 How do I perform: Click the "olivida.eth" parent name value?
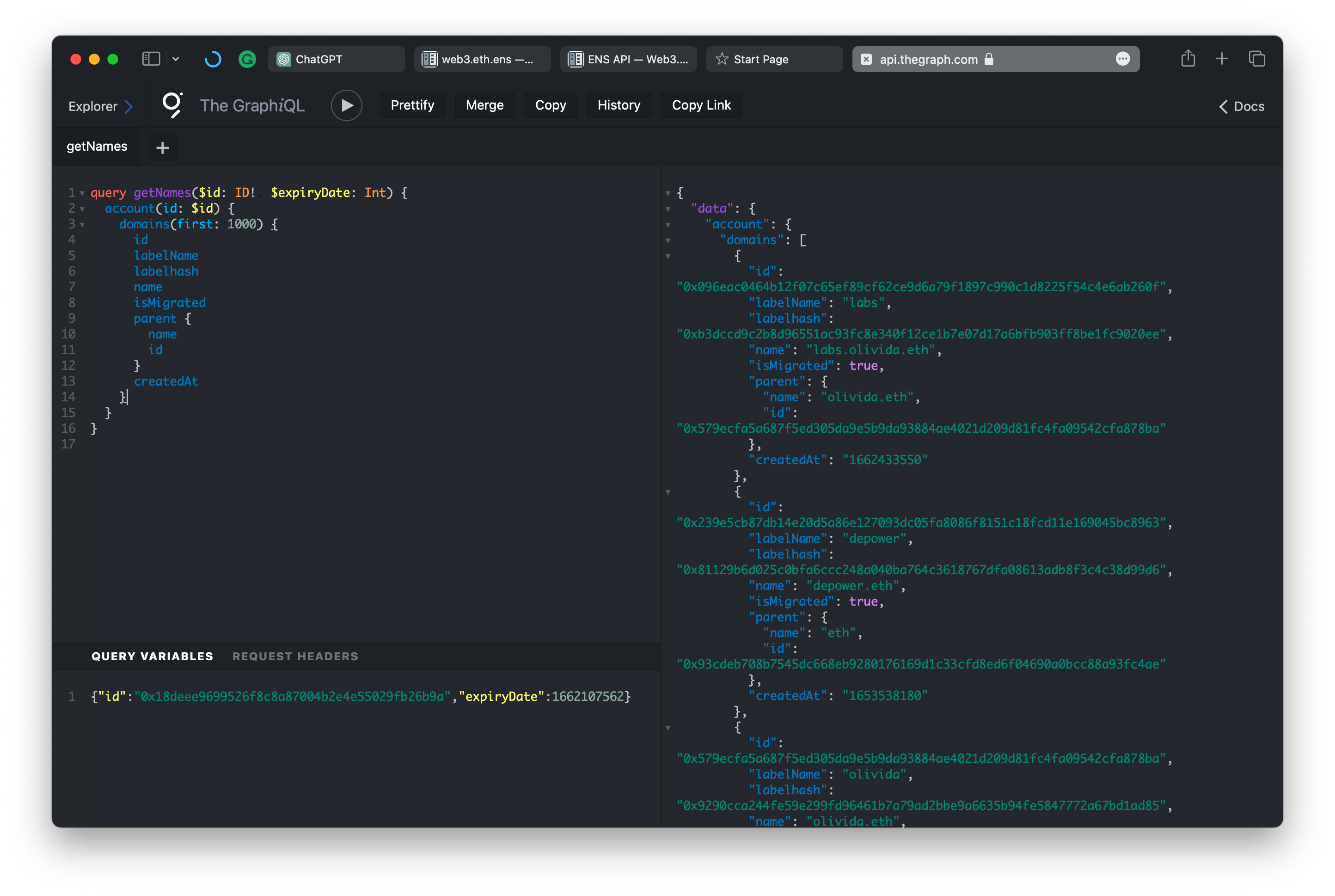(867, 397)
